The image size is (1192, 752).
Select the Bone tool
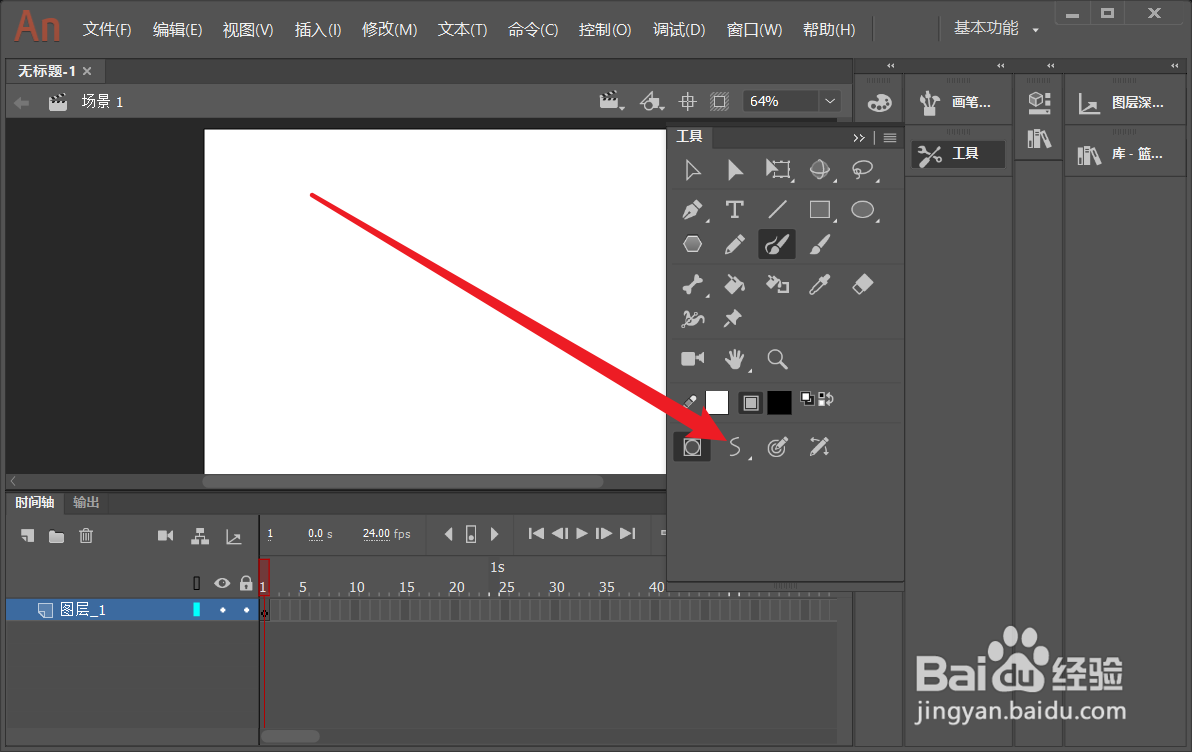click(x=693, y=284)
